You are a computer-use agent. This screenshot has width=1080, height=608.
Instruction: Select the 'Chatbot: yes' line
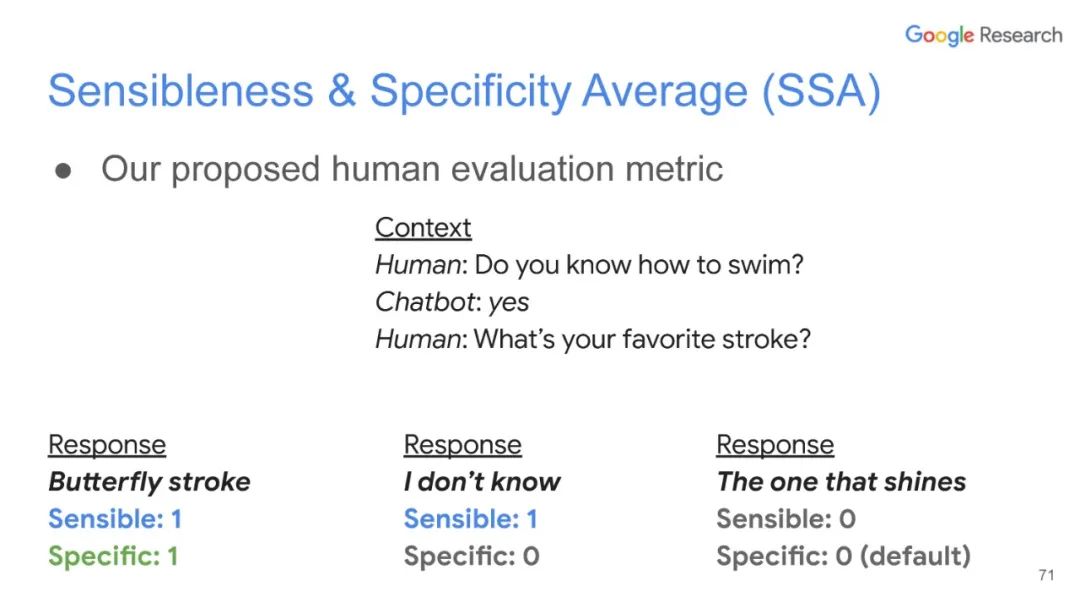pos(452,302)
